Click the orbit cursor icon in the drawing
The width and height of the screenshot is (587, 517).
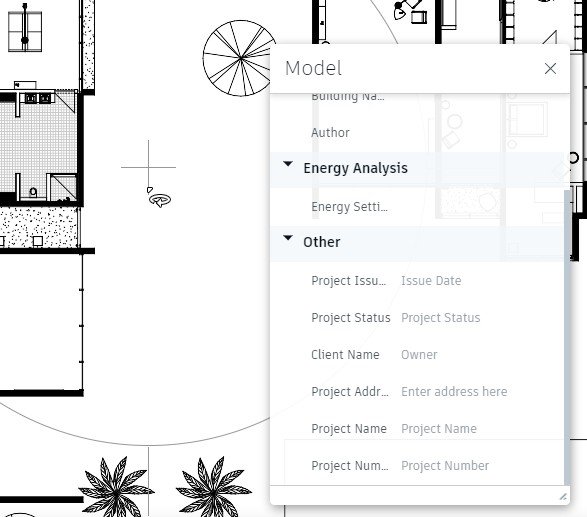159,198
